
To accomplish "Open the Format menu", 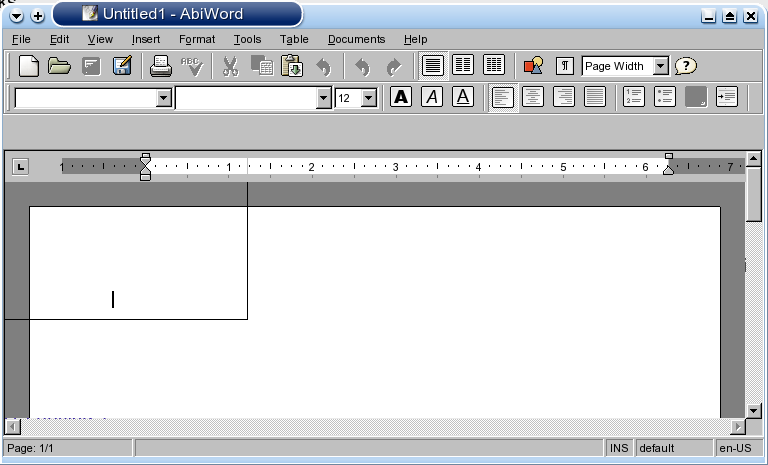I will coord(197,39).
